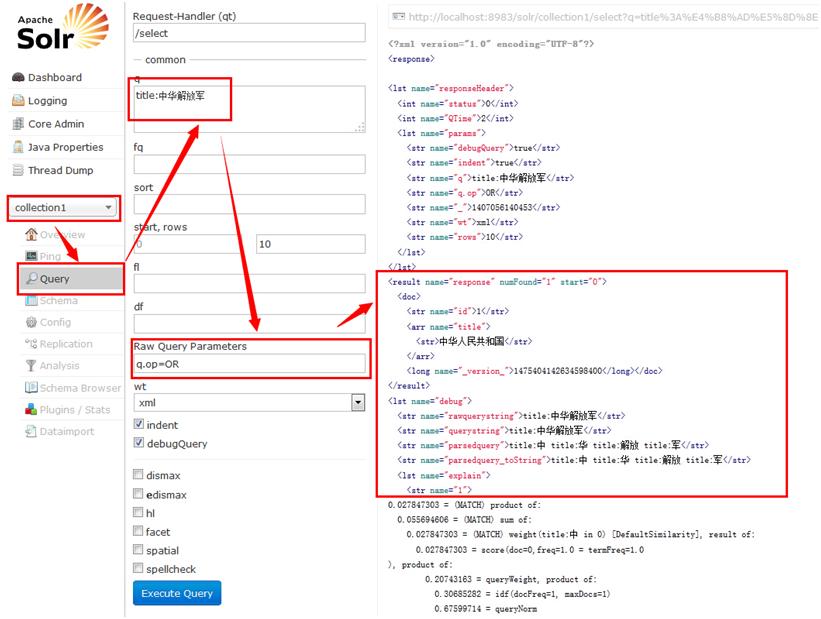Select the Query menu item

point(72,279)
